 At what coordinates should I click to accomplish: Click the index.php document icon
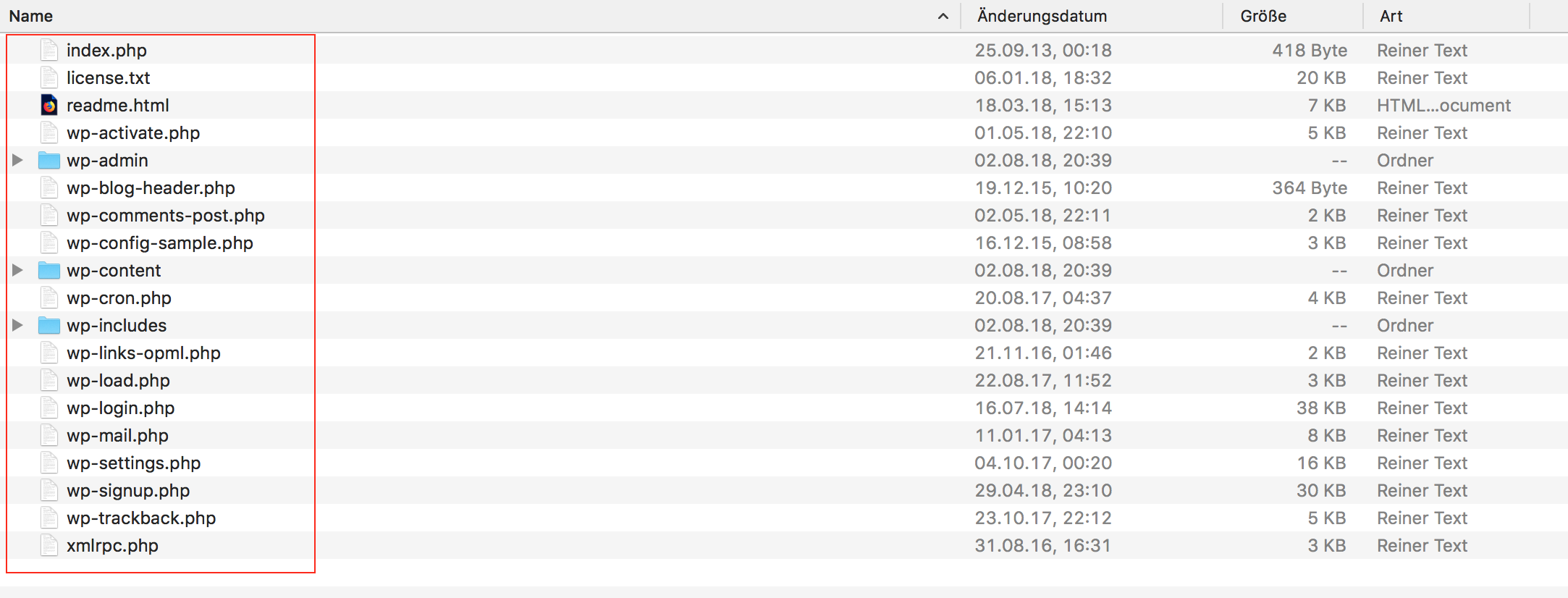pos(49,51)
